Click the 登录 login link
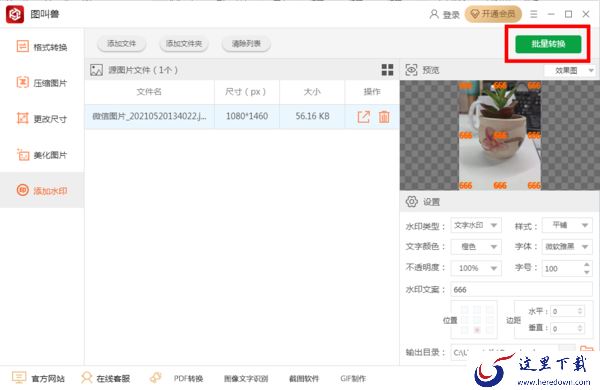This screenshot has width=600, height=390. pos(451,15)
